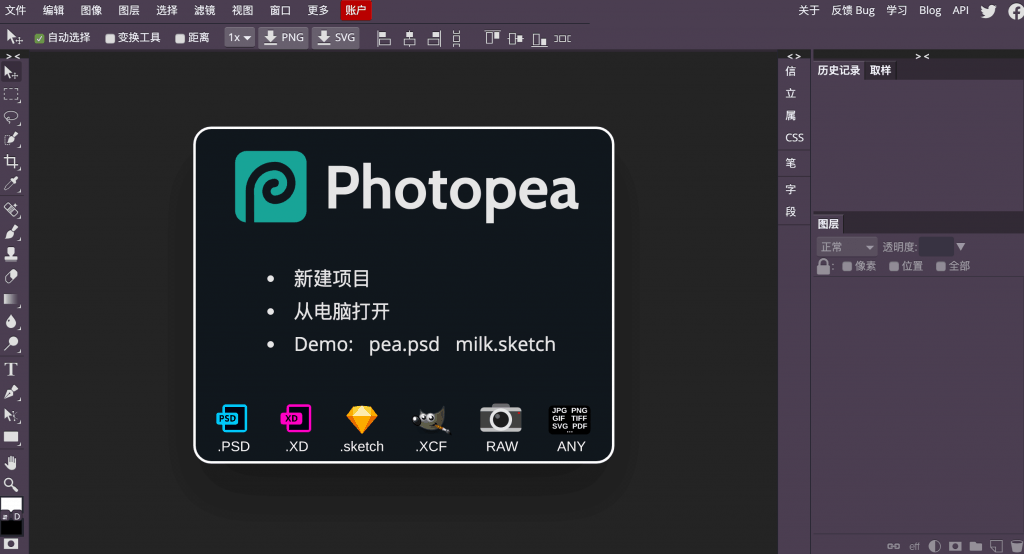
Task: Select the Crop tool
Action: click(11, 161)
